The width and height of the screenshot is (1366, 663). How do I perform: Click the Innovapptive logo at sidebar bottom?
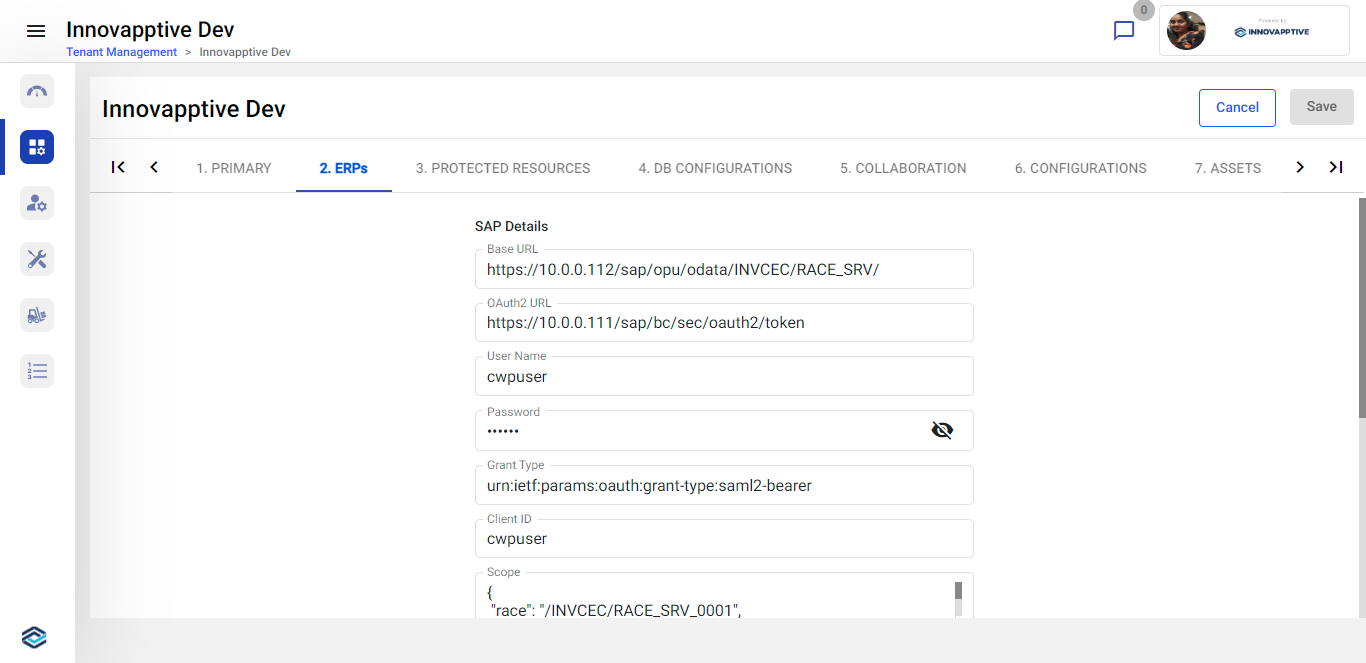coord(34,638)
